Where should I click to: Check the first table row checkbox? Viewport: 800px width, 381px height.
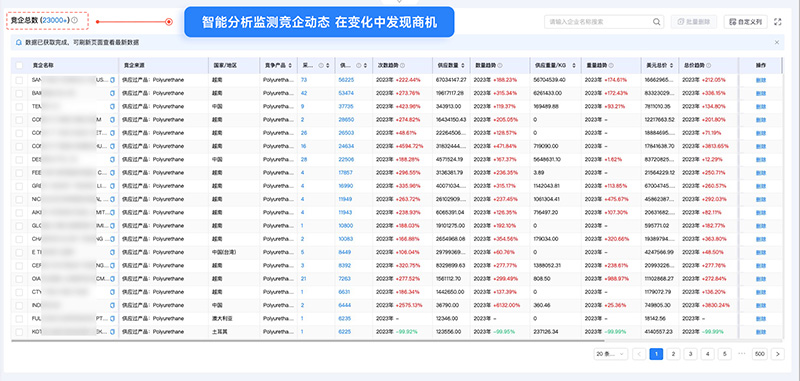pyautogui.click(x=19, y=80)
